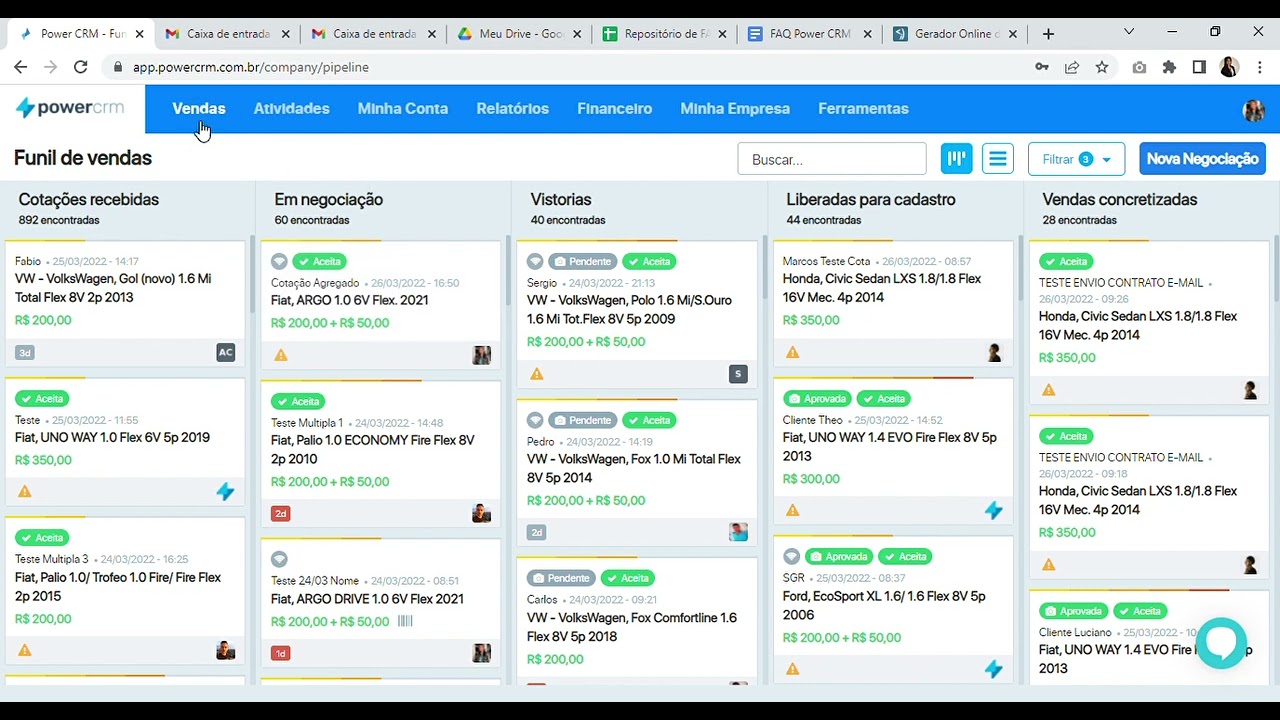Click avatar on Pedro Fox card
This screenshot has width=1280, height=720.
point(738,532)
